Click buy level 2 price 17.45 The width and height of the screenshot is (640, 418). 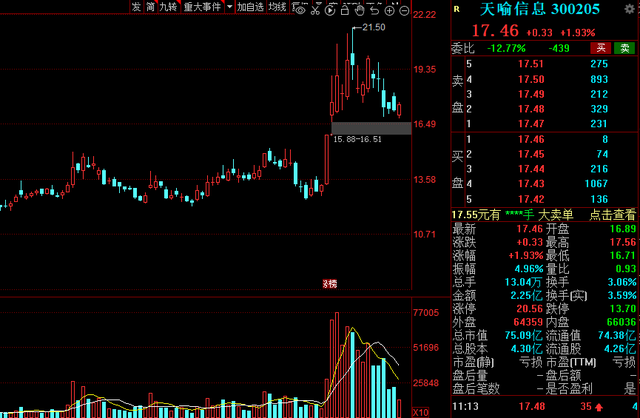tap(531, 154)
